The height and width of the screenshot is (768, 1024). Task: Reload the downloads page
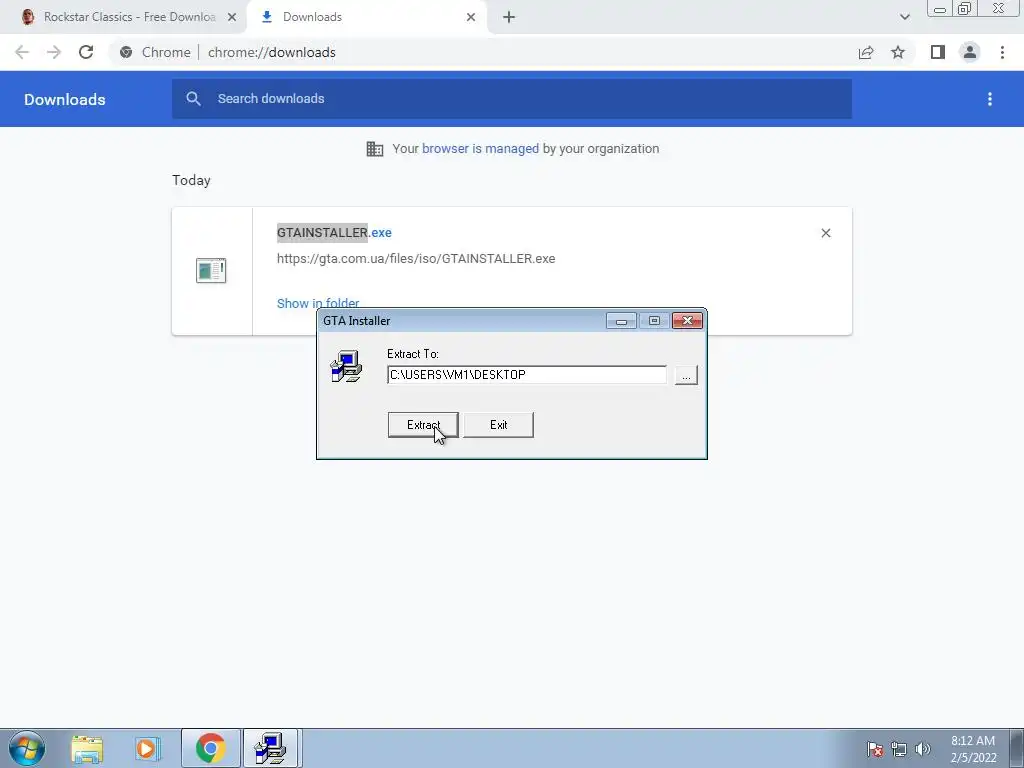coord(86,52)
